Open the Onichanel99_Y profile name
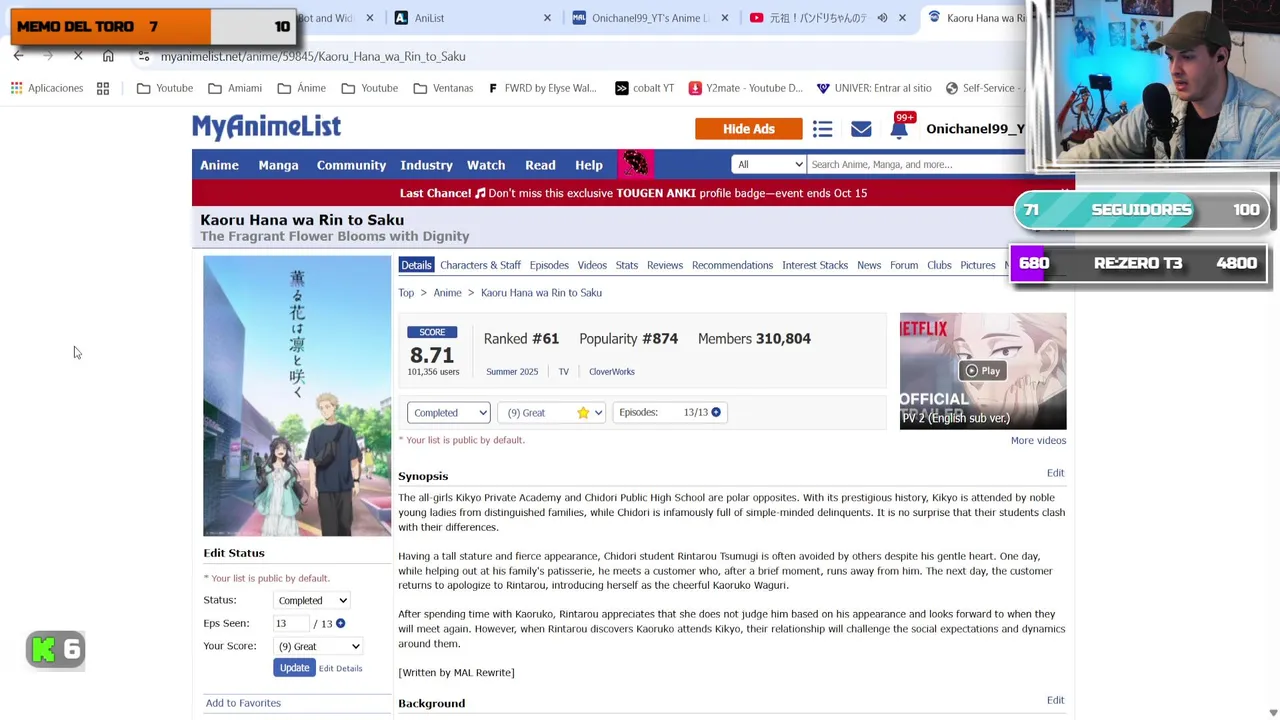The height and width of the screenshot is (720, 1280). (x=975, y=129)
